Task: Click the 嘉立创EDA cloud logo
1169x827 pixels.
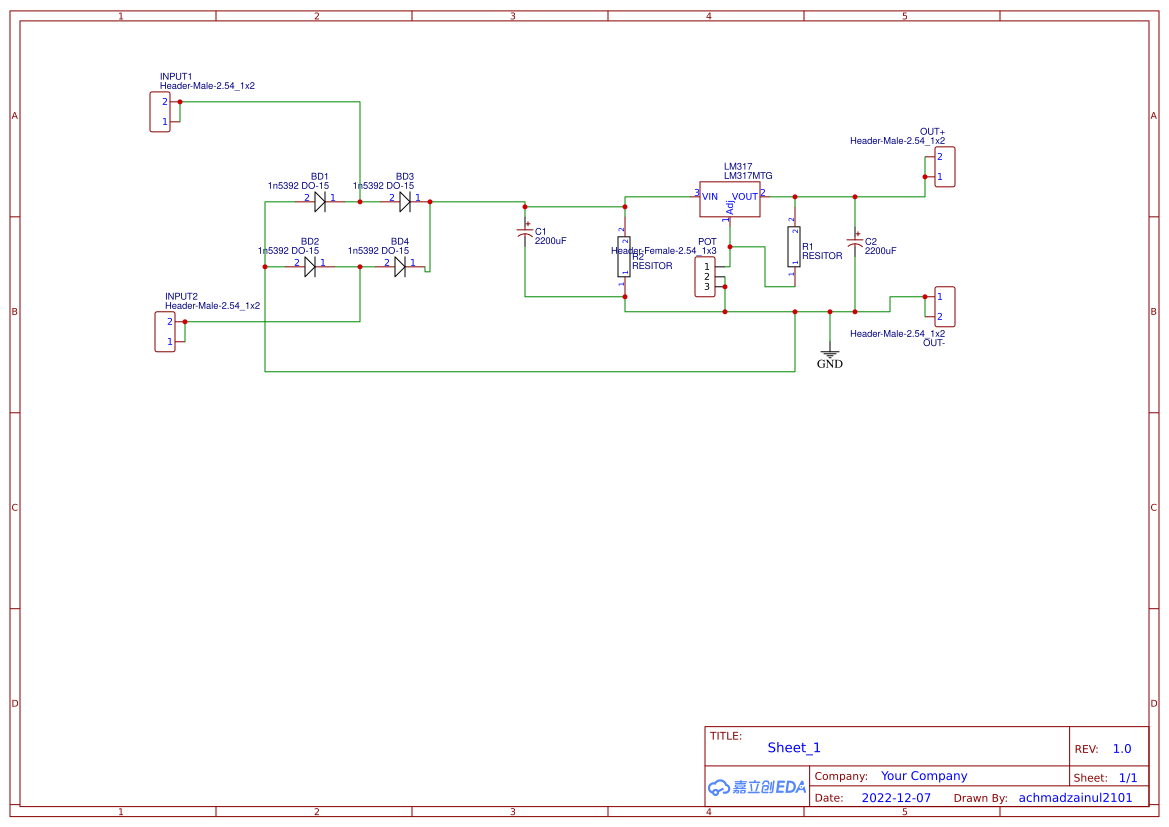Action: pyautogui.click(x=755, y=786)
